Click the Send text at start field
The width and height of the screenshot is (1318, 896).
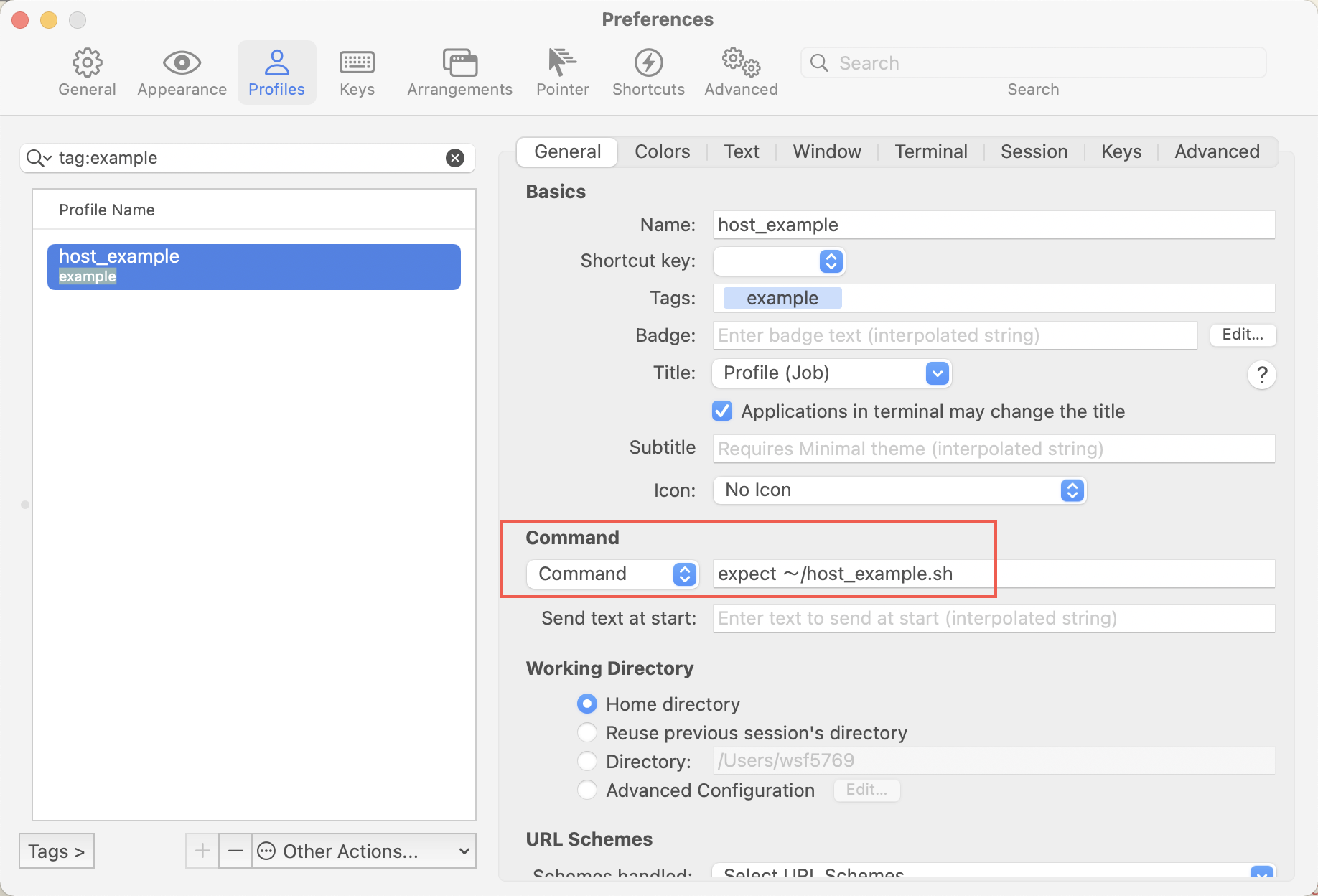993,618
